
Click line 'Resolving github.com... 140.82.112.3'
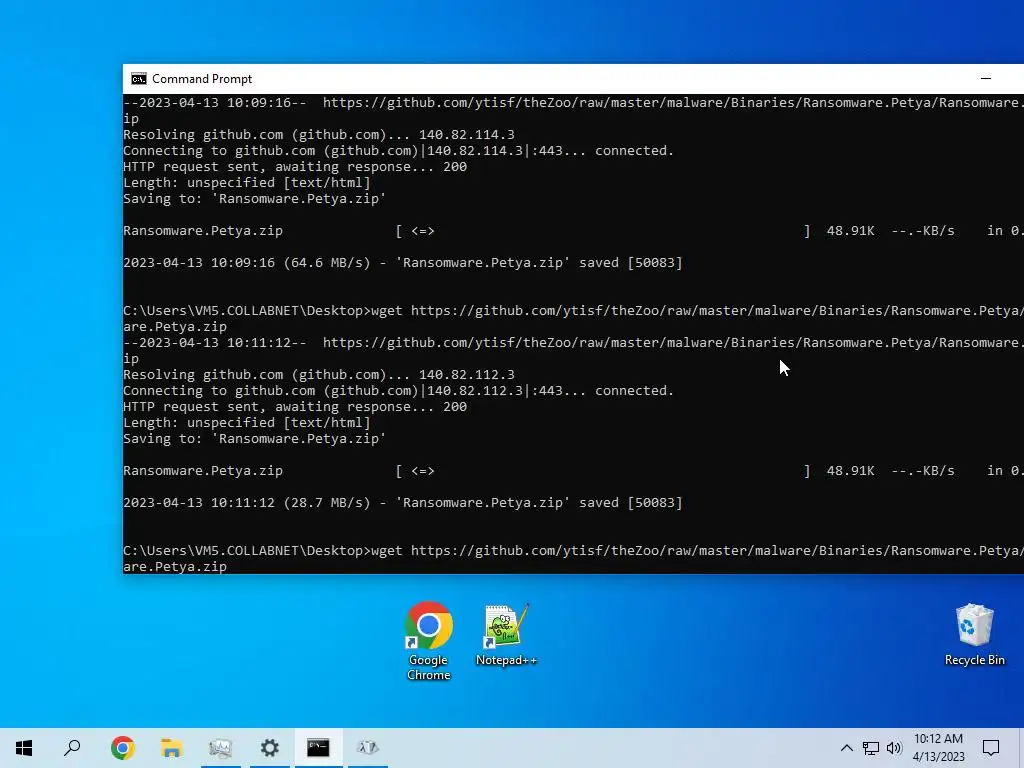[319, 375]
